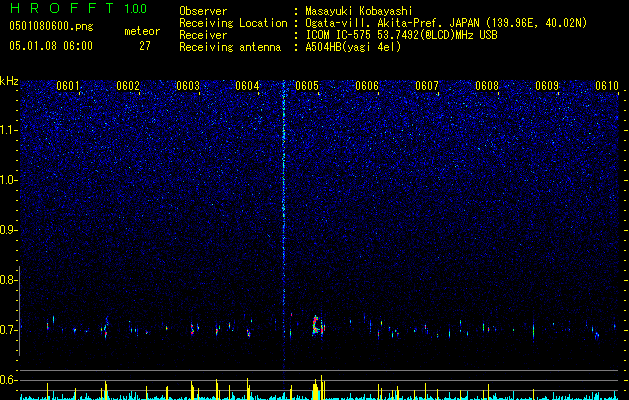Click the date 05.01.08 06:00
The width and height of the screenshot is (629, 400).
point(51,46)
